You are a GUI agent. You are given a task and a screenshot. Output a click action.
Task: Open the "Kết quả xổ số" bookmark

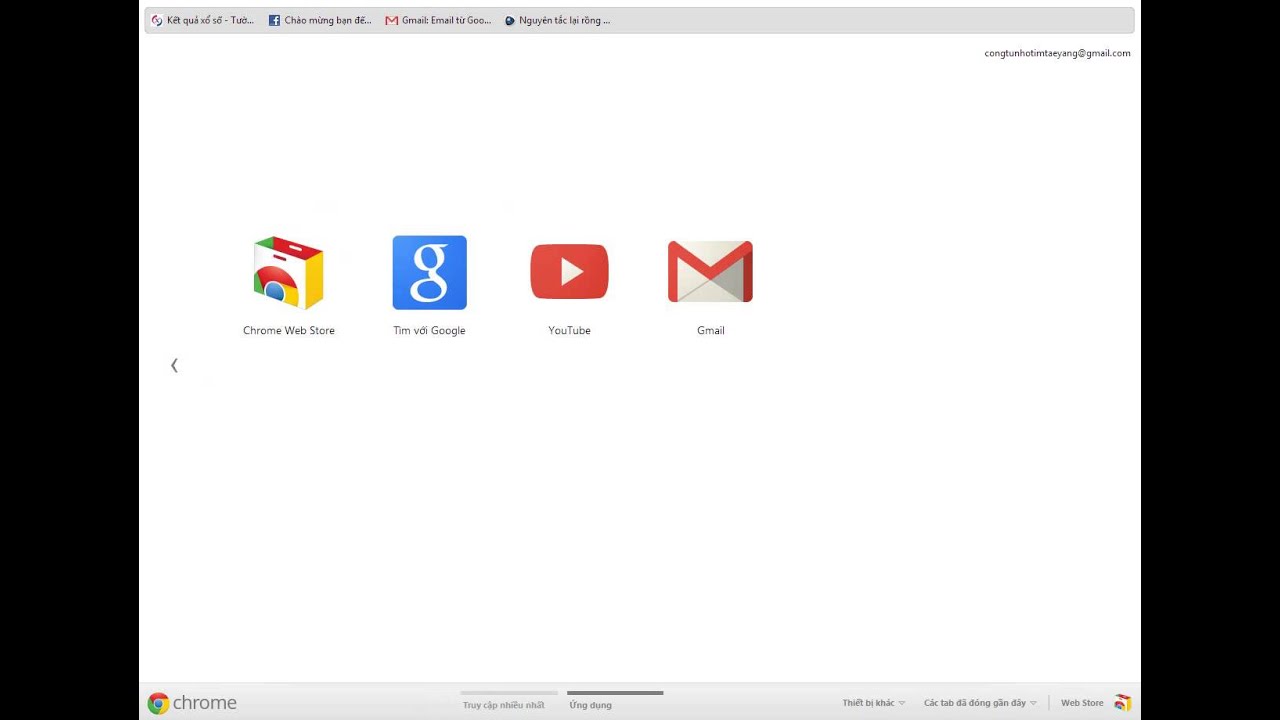203,20
